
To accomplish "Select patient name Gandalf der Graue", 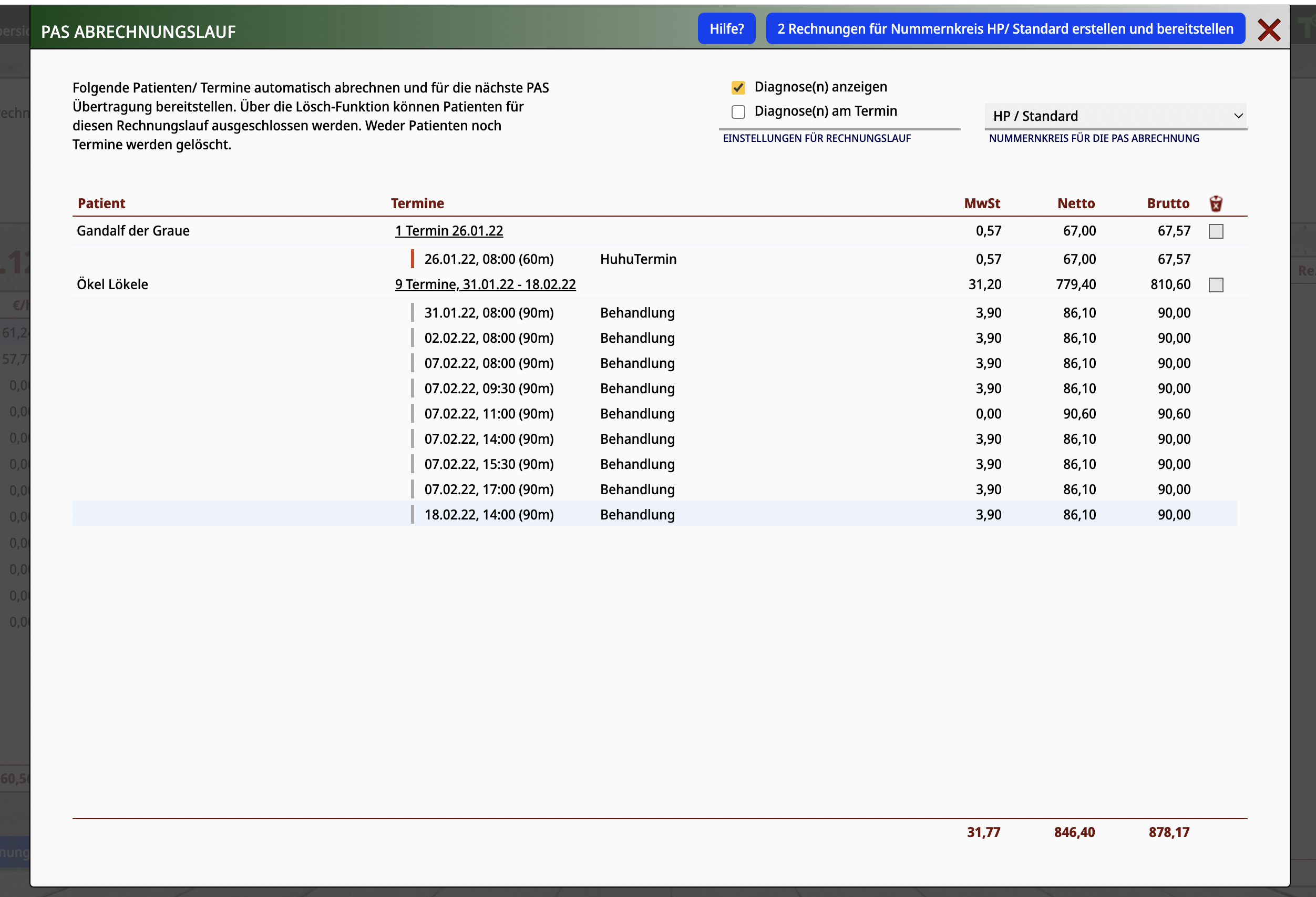I will (133, 231).
